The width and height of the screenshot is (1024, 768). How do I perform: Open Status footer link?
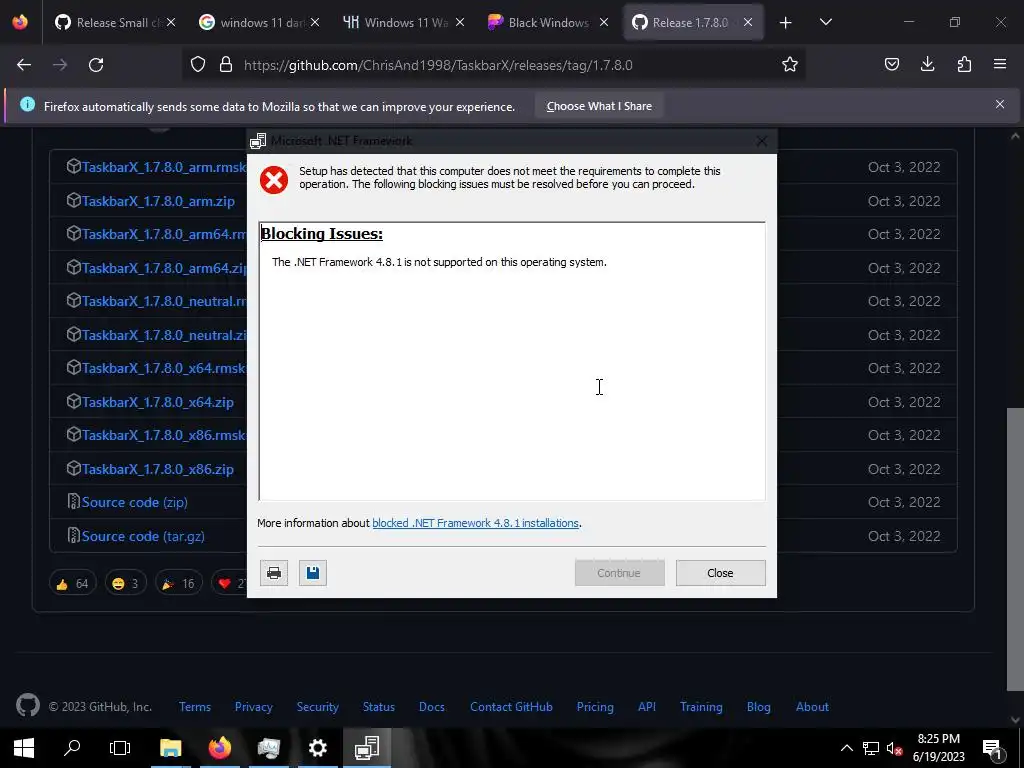point(379,707)
